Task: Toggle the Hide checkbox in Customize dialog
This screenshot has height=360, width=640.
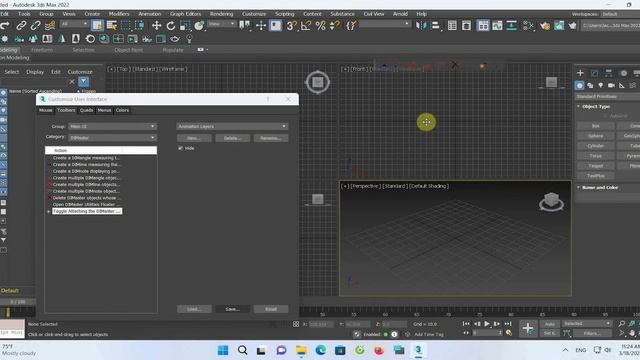Action: [x=180, y=148]
